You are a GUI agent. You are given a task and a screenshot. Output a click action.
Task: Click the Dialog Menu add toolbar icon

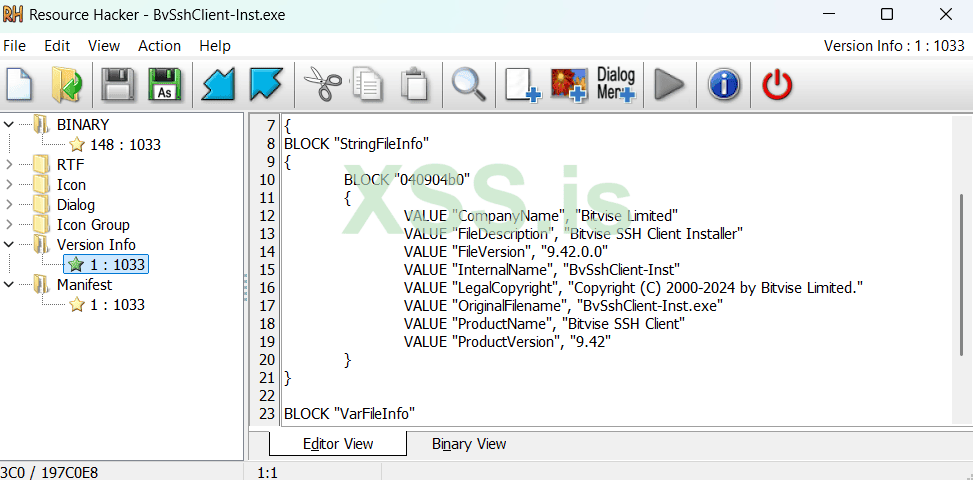(616, 84)
